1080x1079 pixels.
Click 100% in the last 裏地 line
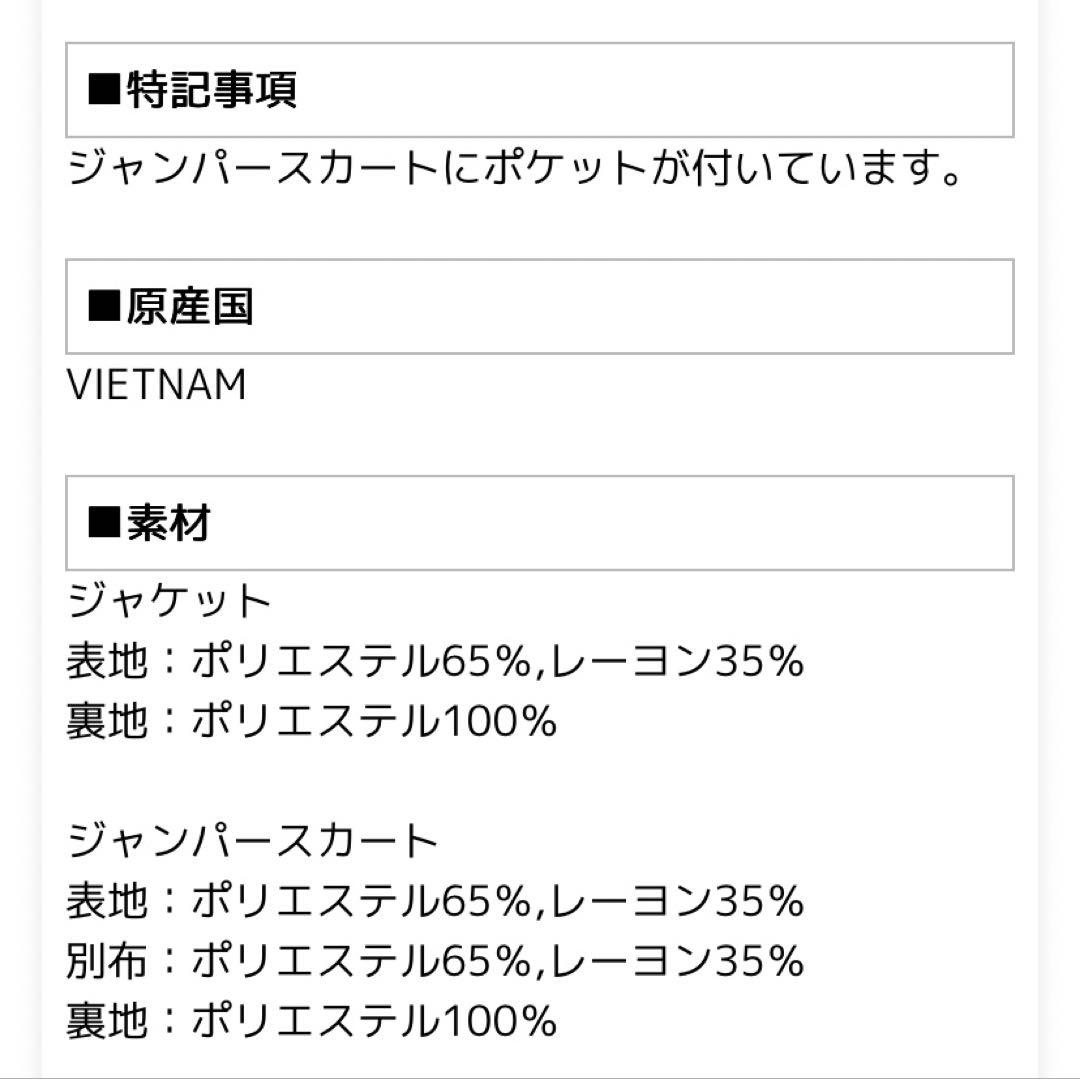[497, 1021]
